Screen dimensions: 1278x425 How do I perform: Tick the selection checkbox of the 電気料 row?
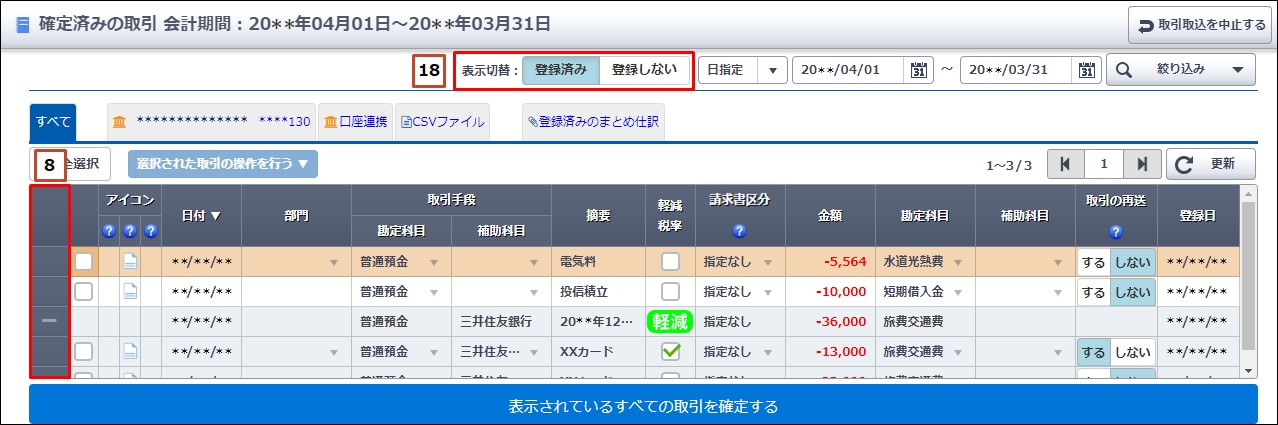tap(84, 262)
